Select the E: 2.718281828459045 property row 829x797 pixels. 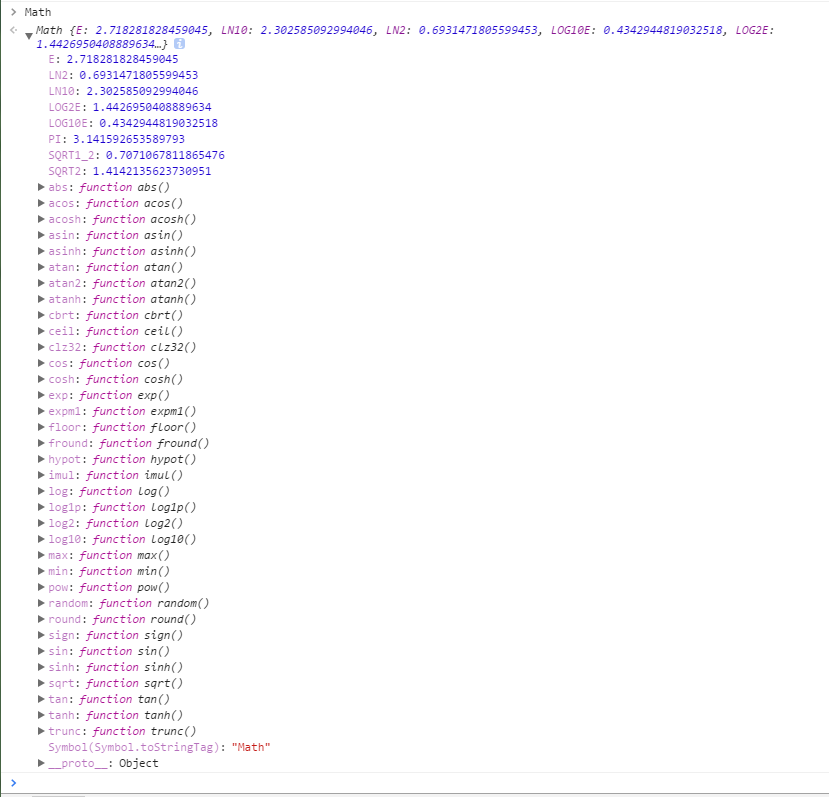113,59
